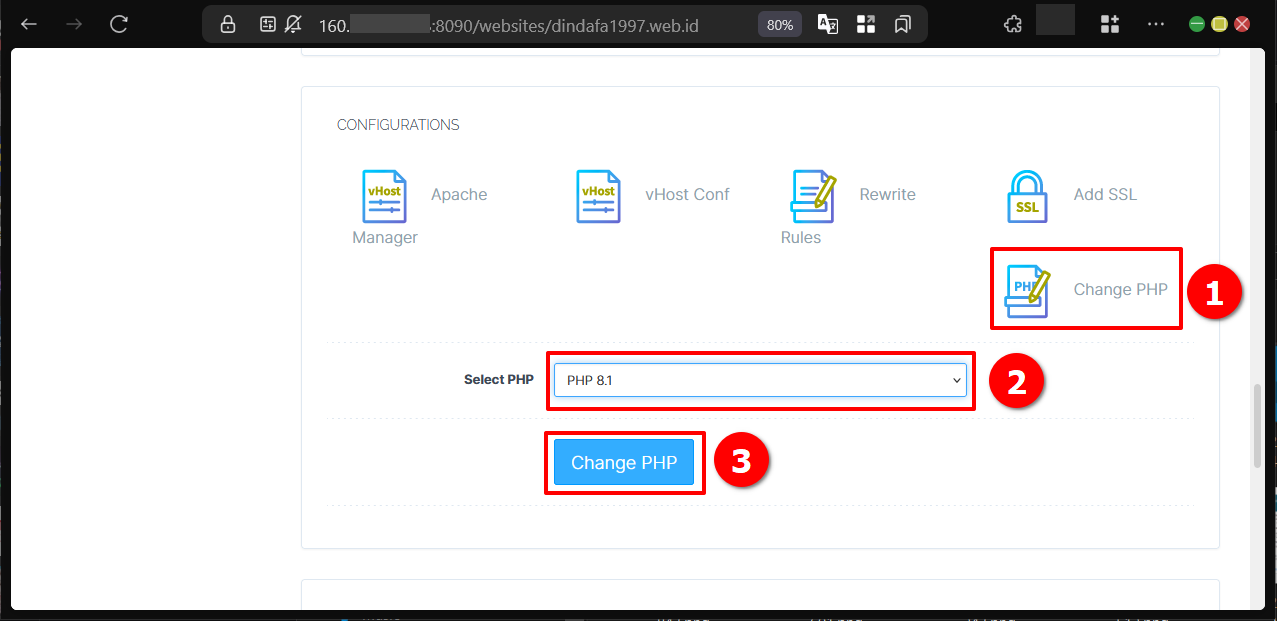
Task: Open the apps grid icon in toolbar
Action: 1109,24
